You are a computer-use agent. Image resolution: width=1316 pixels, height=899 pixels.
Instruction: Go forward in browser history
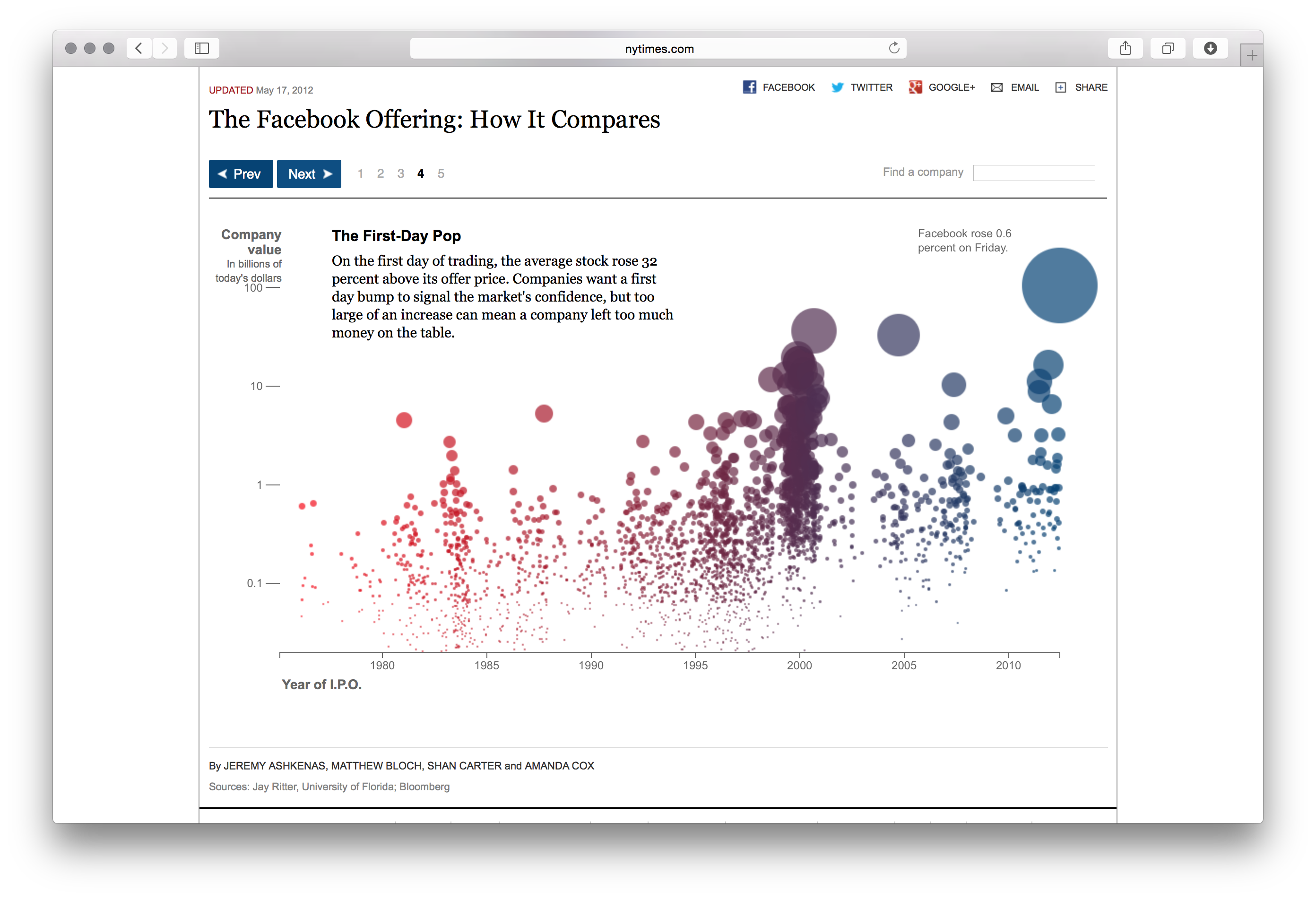coord(165,48)
